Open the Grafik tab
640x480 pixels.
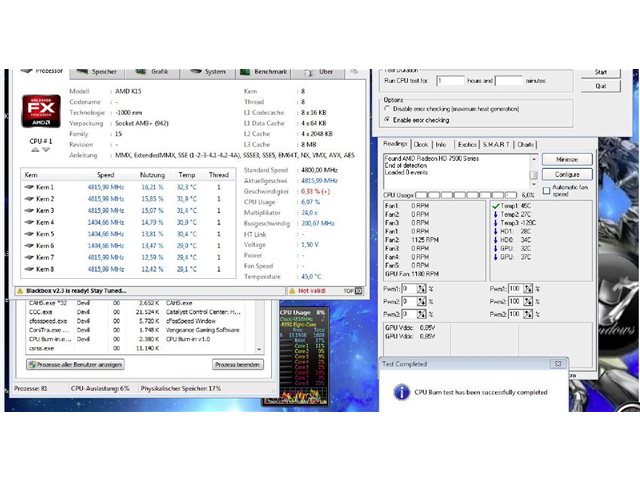(x=152, y=73)
